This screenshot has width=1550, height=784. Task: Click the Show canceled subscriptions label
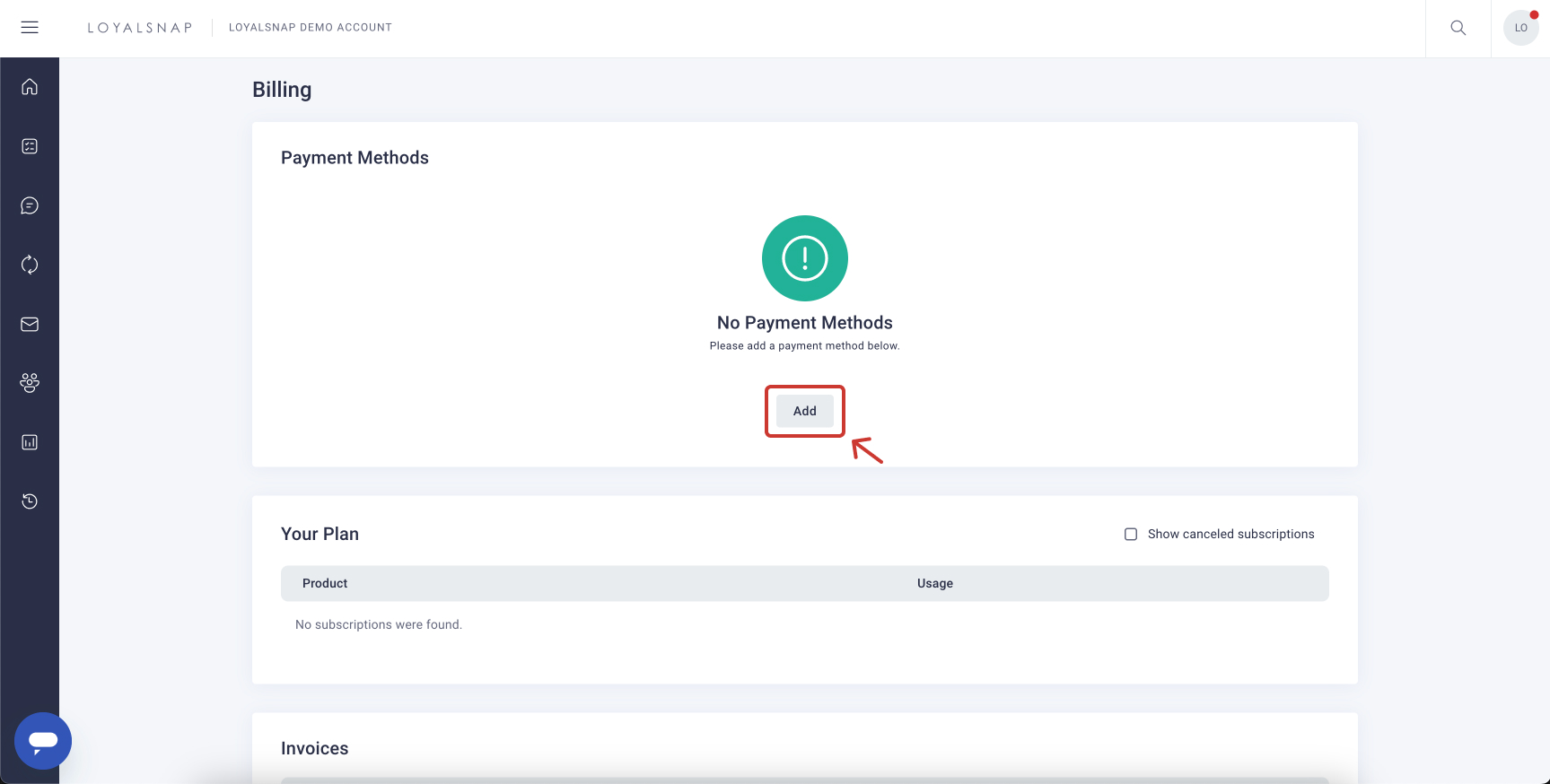(x=1230, y=534)
